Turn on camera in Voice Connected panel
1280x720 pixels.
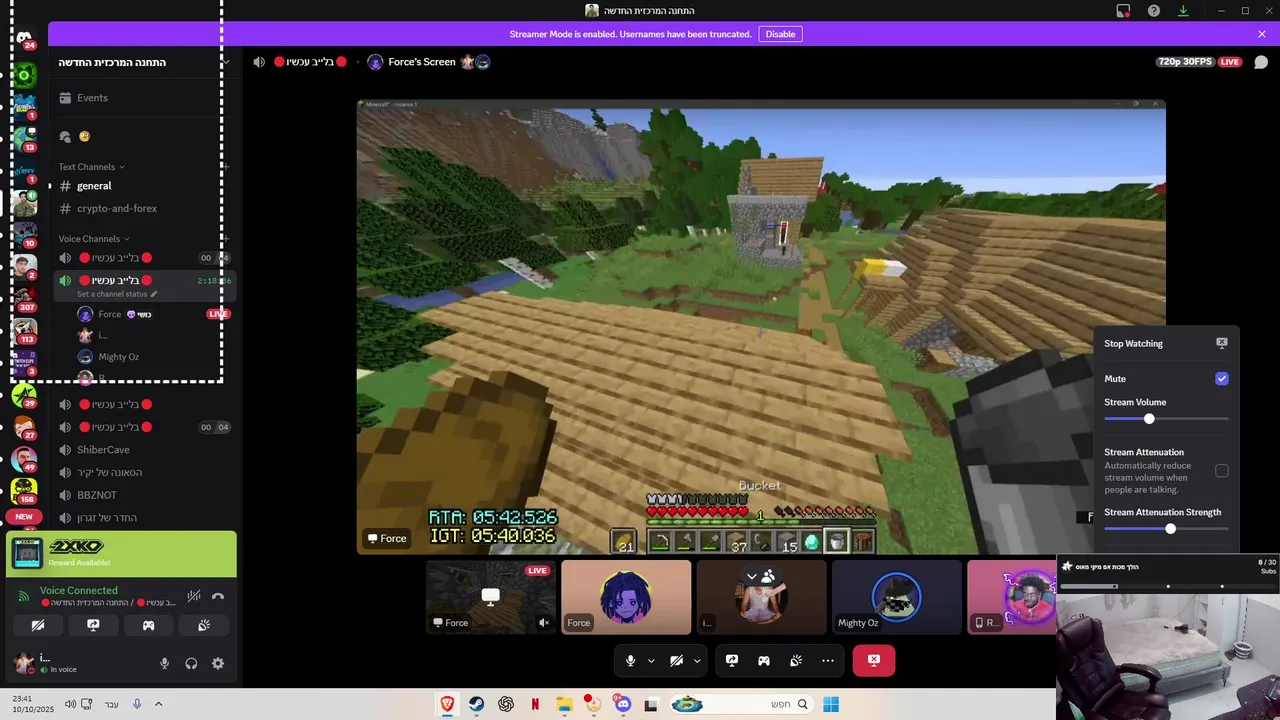pyautogui.click(x=38, y=625)
